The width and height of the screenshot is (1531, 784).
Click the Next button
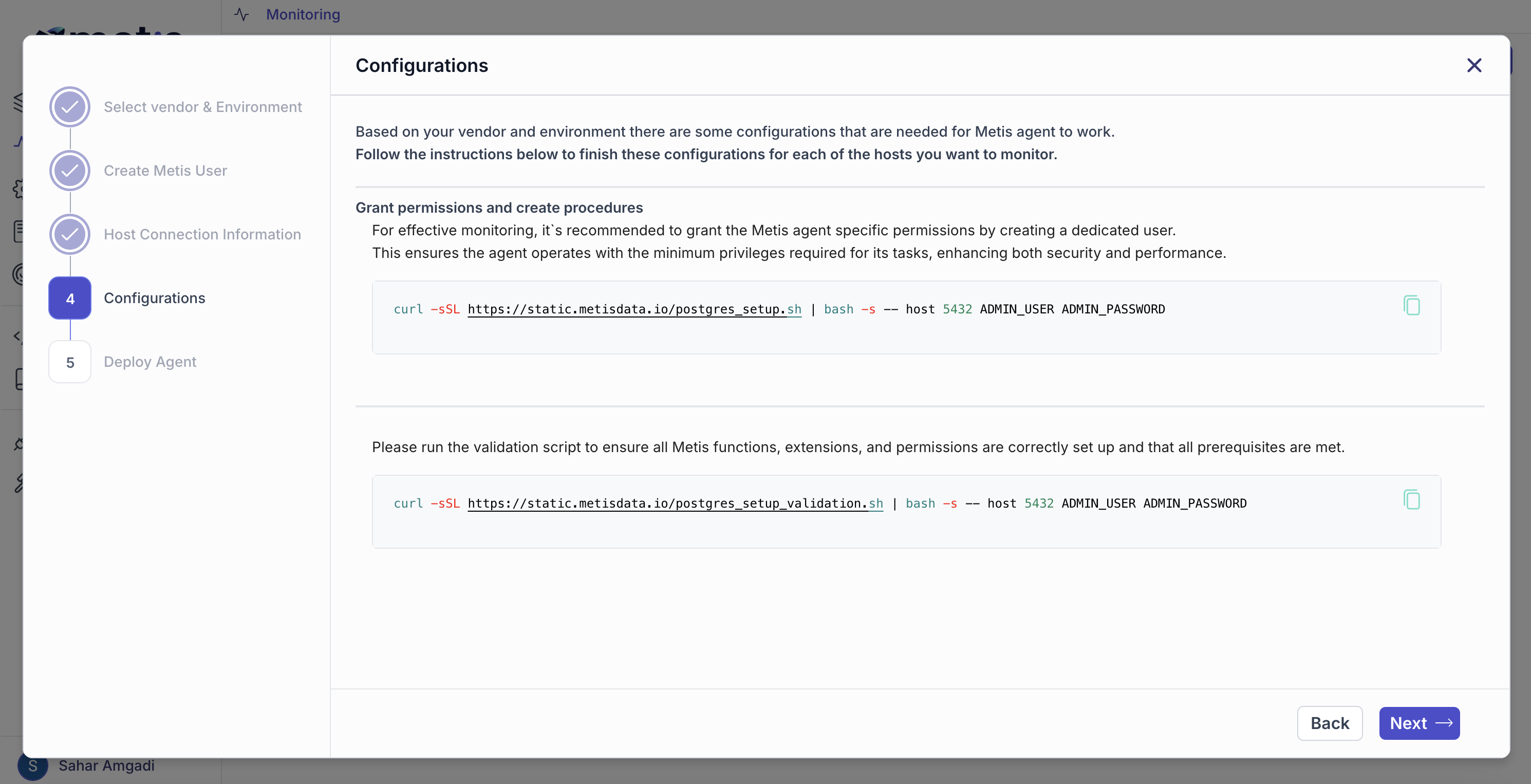point(1420,723)
